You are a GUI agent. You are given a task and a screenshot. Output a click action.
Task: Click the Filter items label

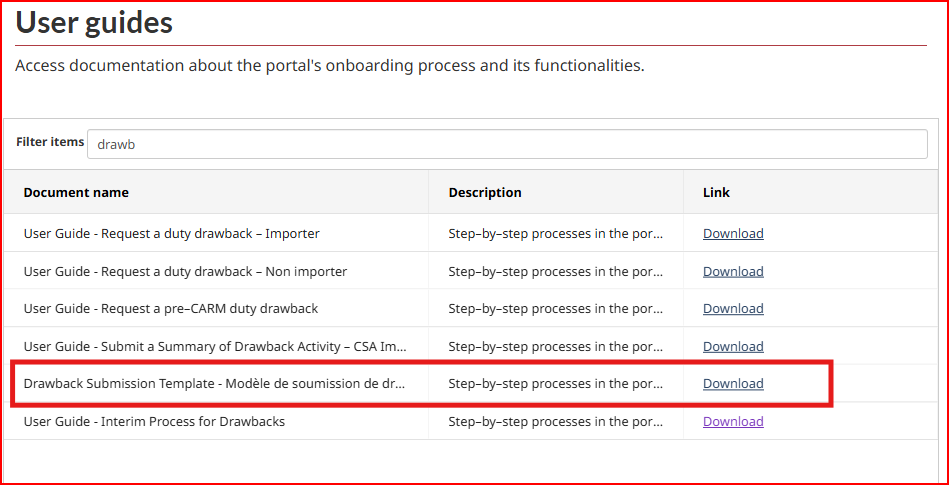(49, 142)
